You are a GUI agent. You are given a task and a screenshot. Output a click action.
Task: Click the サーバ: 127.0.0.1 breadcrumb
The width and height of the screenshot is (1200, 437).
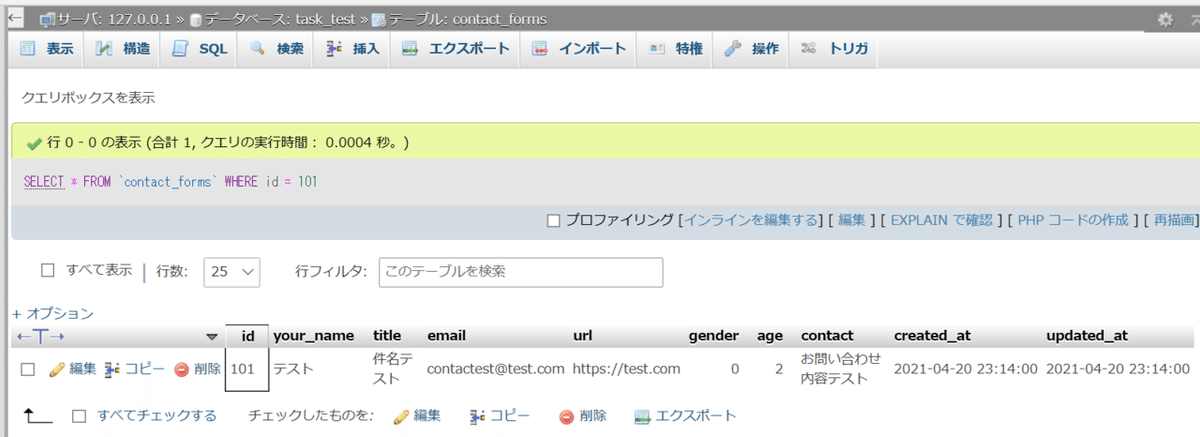coord(114,19)
